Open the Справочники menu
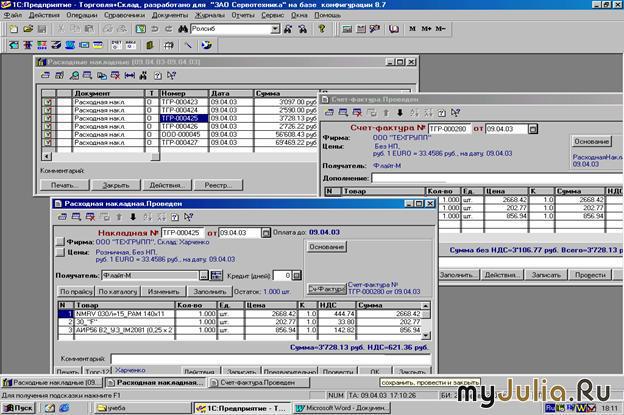Viewport: 624px width, 415px height. click(x=125, y=15)
